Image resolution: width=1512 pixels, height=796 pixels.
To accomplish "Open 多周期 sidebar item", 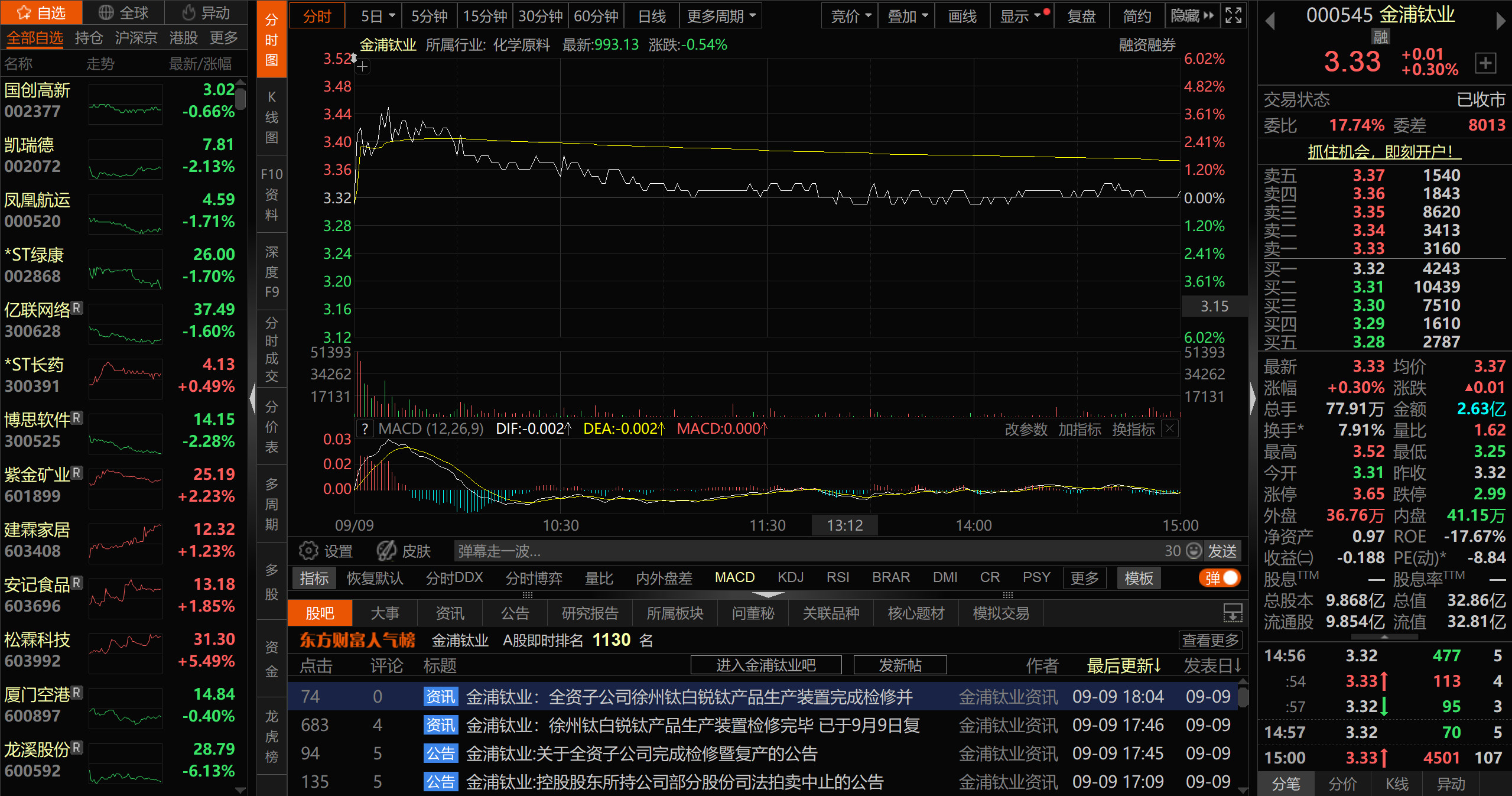I will pyautogui.click(x=272, y=504).
